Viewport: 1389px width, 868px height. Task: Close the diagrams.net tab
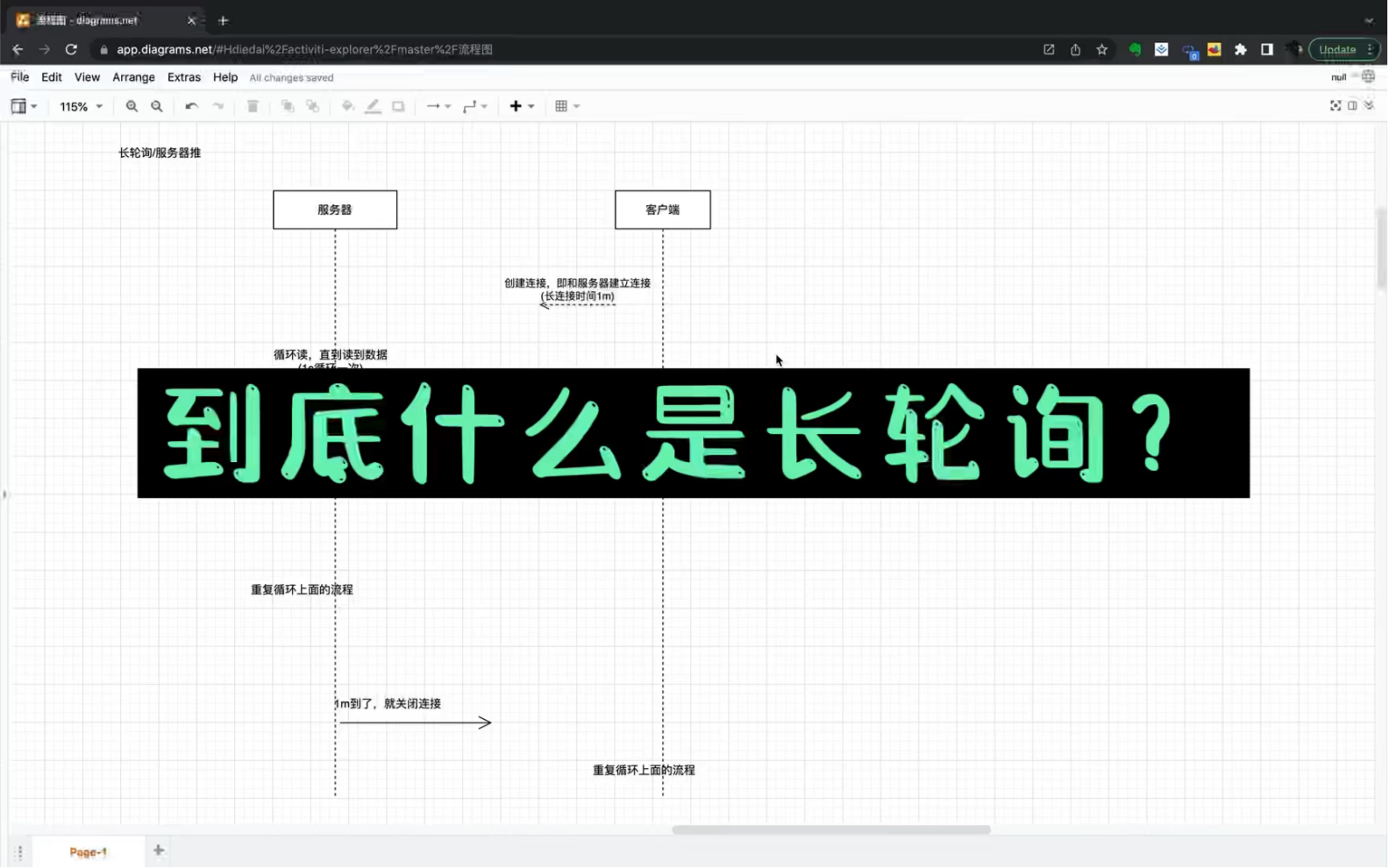[x=191, y=20]
